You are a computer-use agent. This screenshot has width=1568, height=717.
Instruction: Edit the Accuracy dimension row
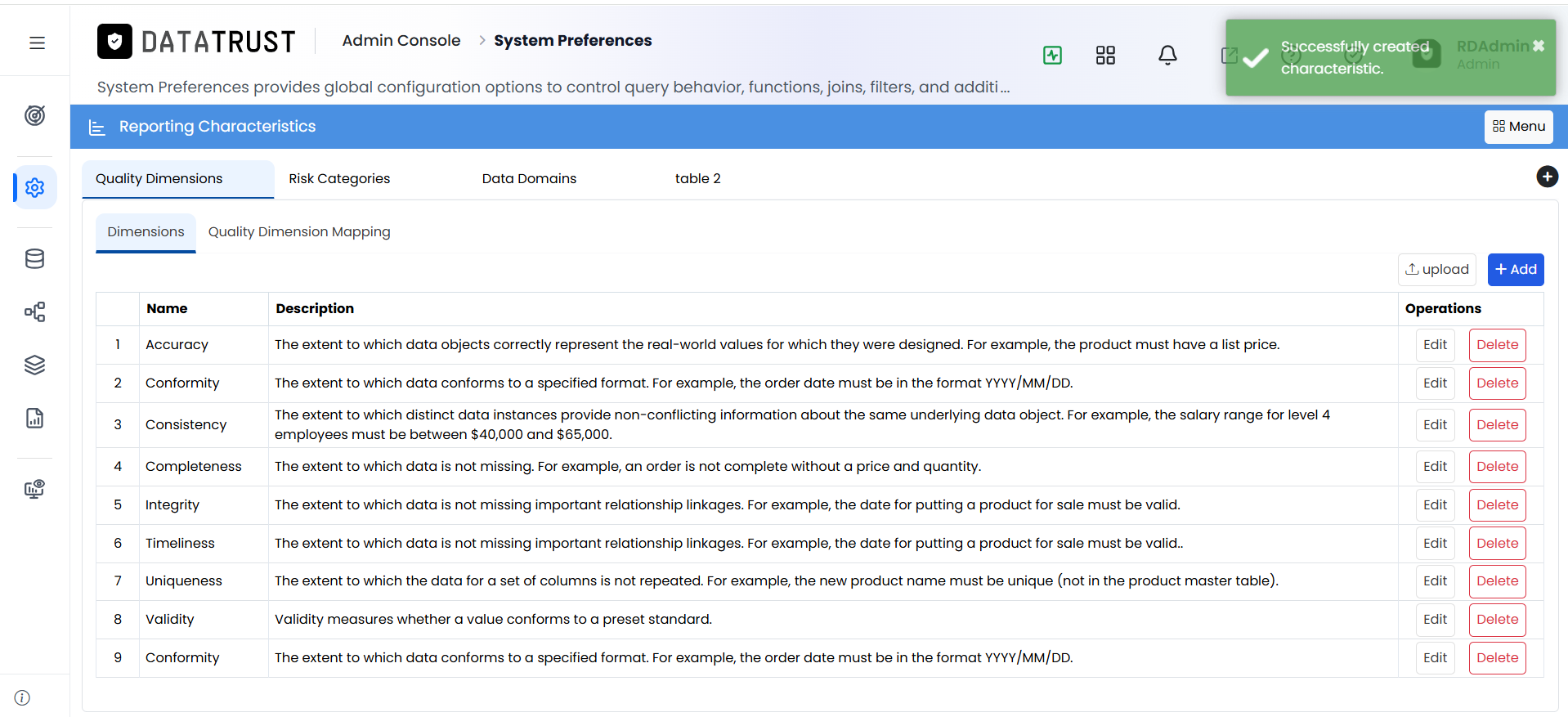[1435, 345]
